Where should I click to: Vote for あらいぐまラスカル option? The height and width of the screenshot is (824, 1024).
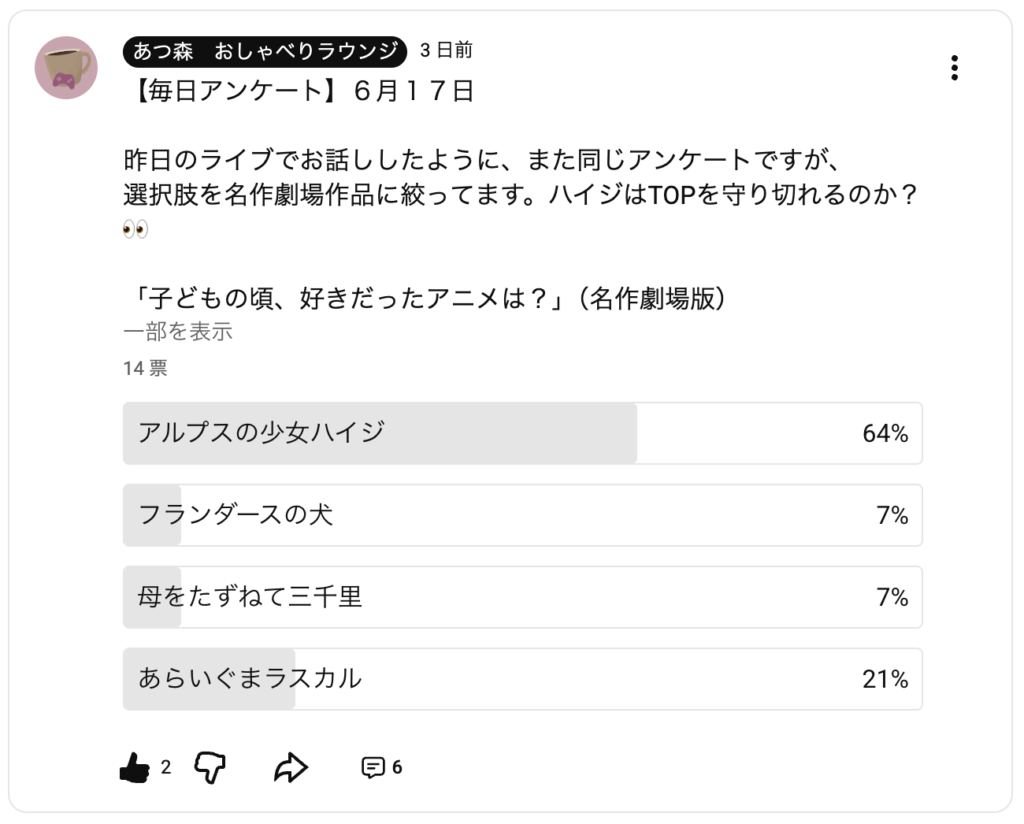point(522,679)
